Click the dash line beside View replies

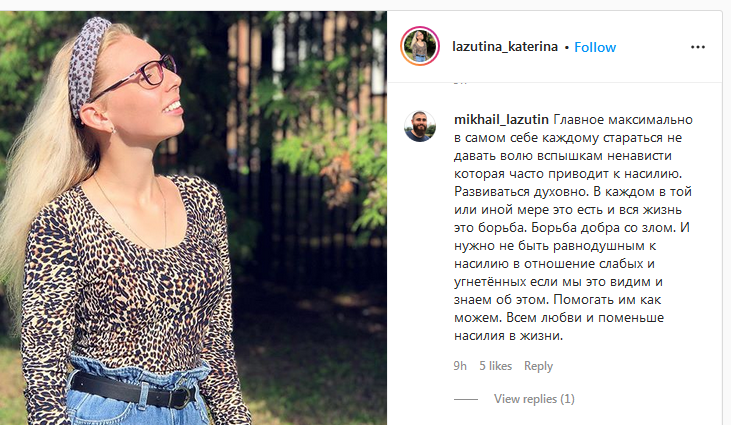tap(466, 399)
